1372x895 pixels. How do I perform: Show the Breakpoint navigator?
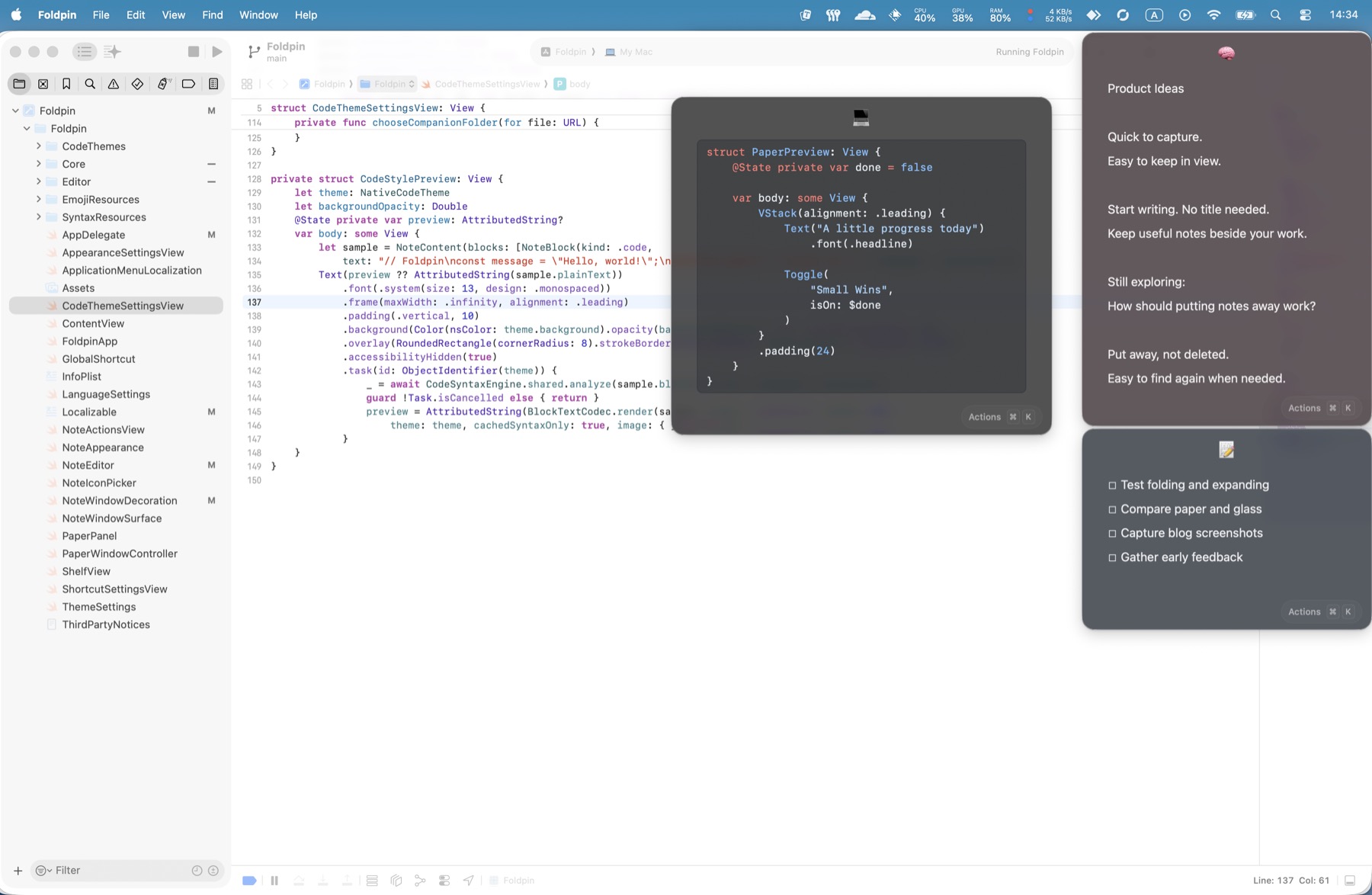point(188,84)
